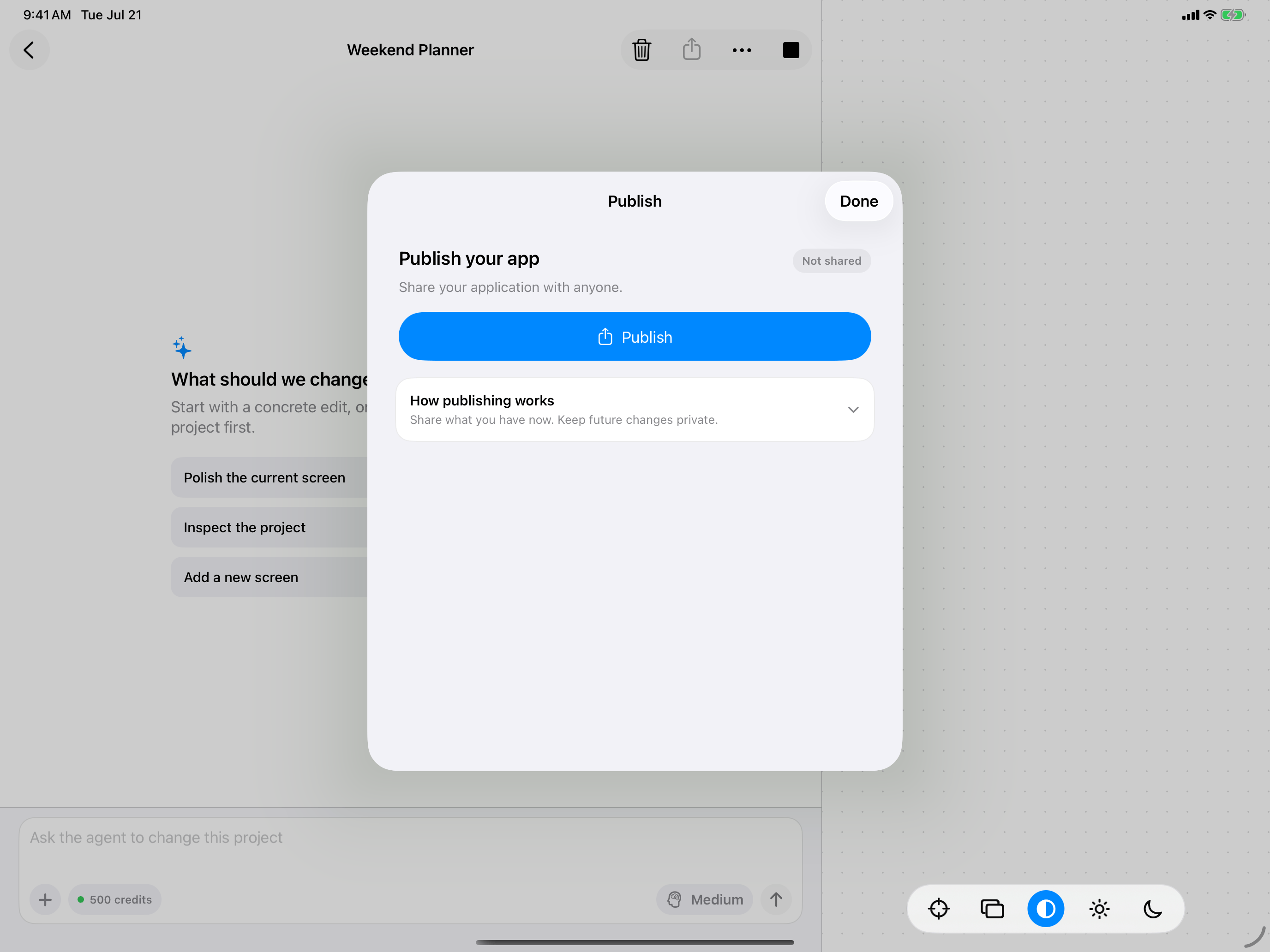Click the Not shared status badge
Viewport: 1270px width, 952px height.
pyautogui.click(x=831, y=261)
